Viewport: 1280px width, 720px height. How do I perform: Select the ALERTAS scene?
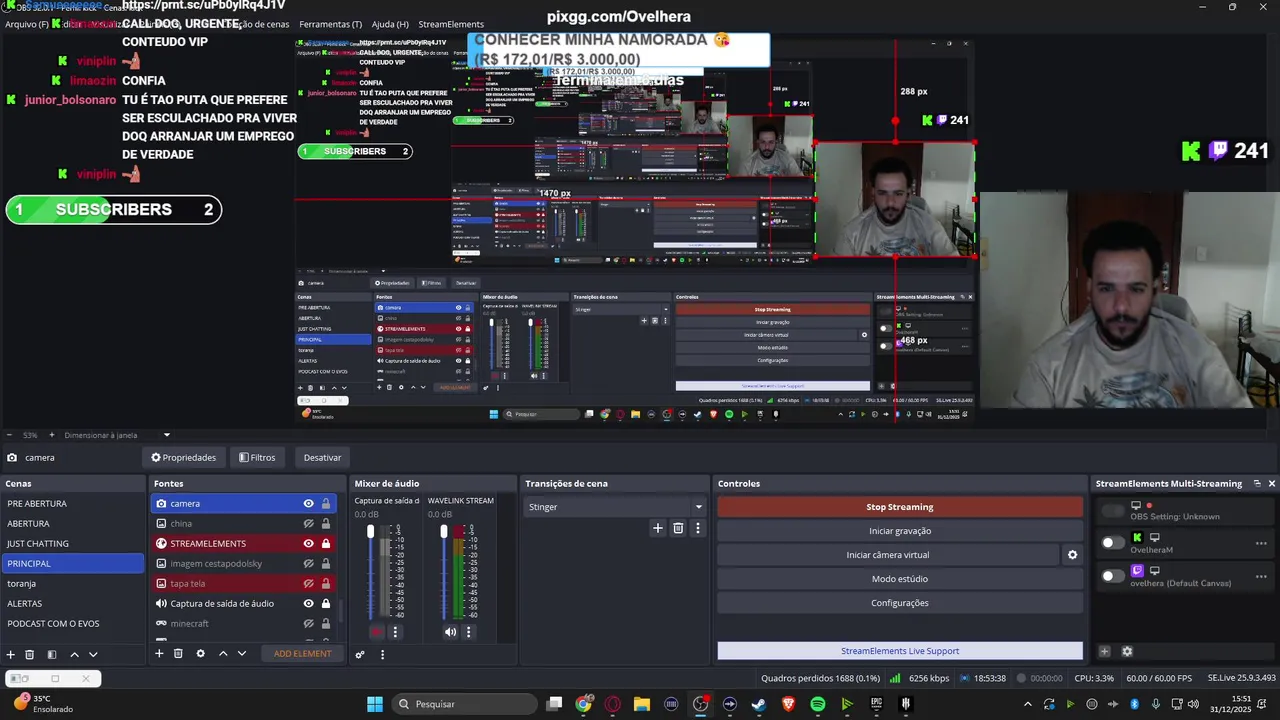coord(72,603)
